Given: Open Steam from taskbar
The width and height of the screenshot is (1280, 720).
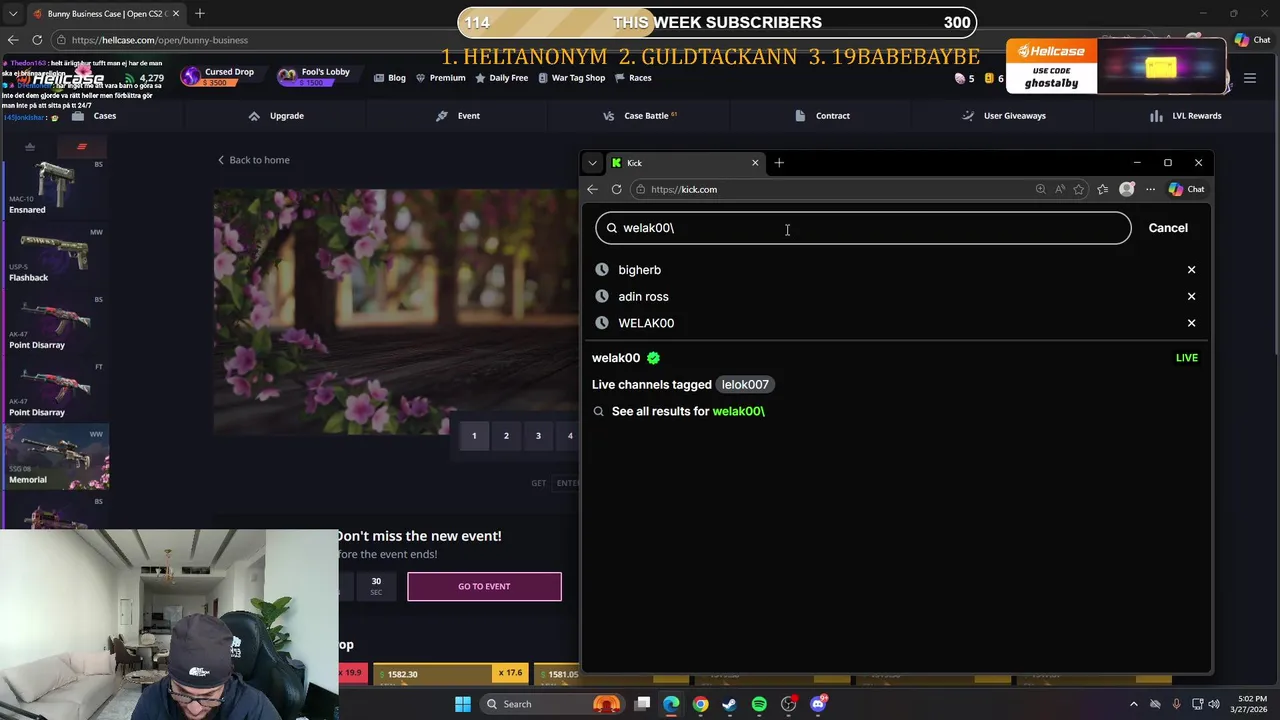Looking at the screenshot, I should [730, 704].
